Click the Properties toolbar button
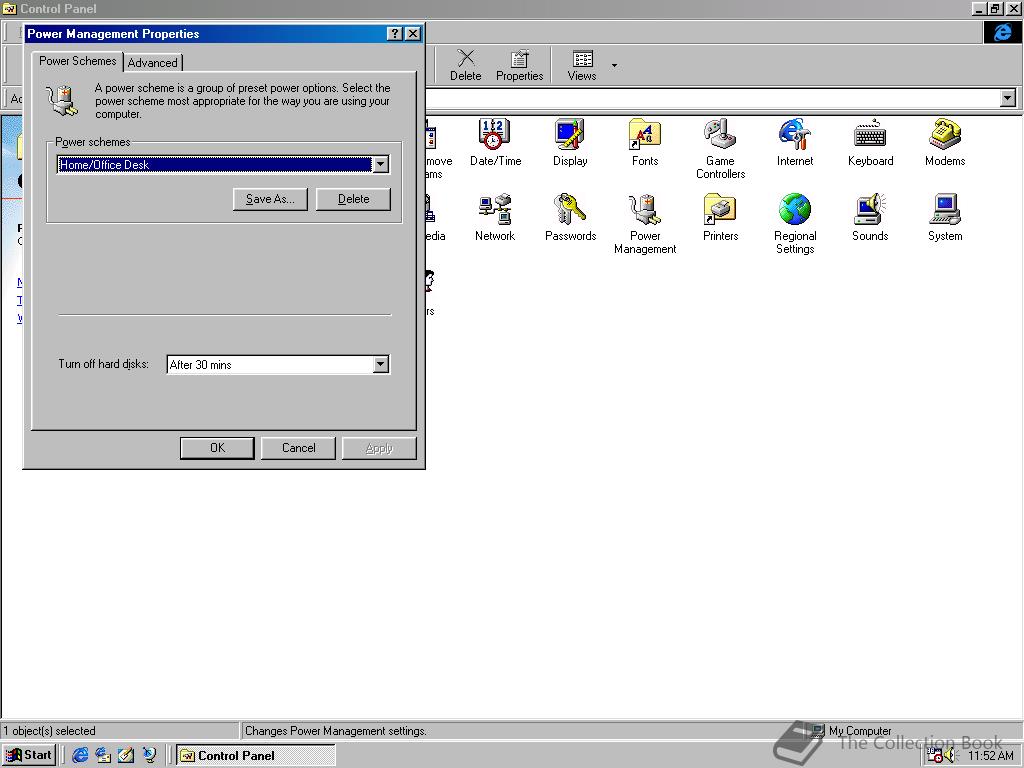The image size is (1024, 768). (x=519, y=65)
